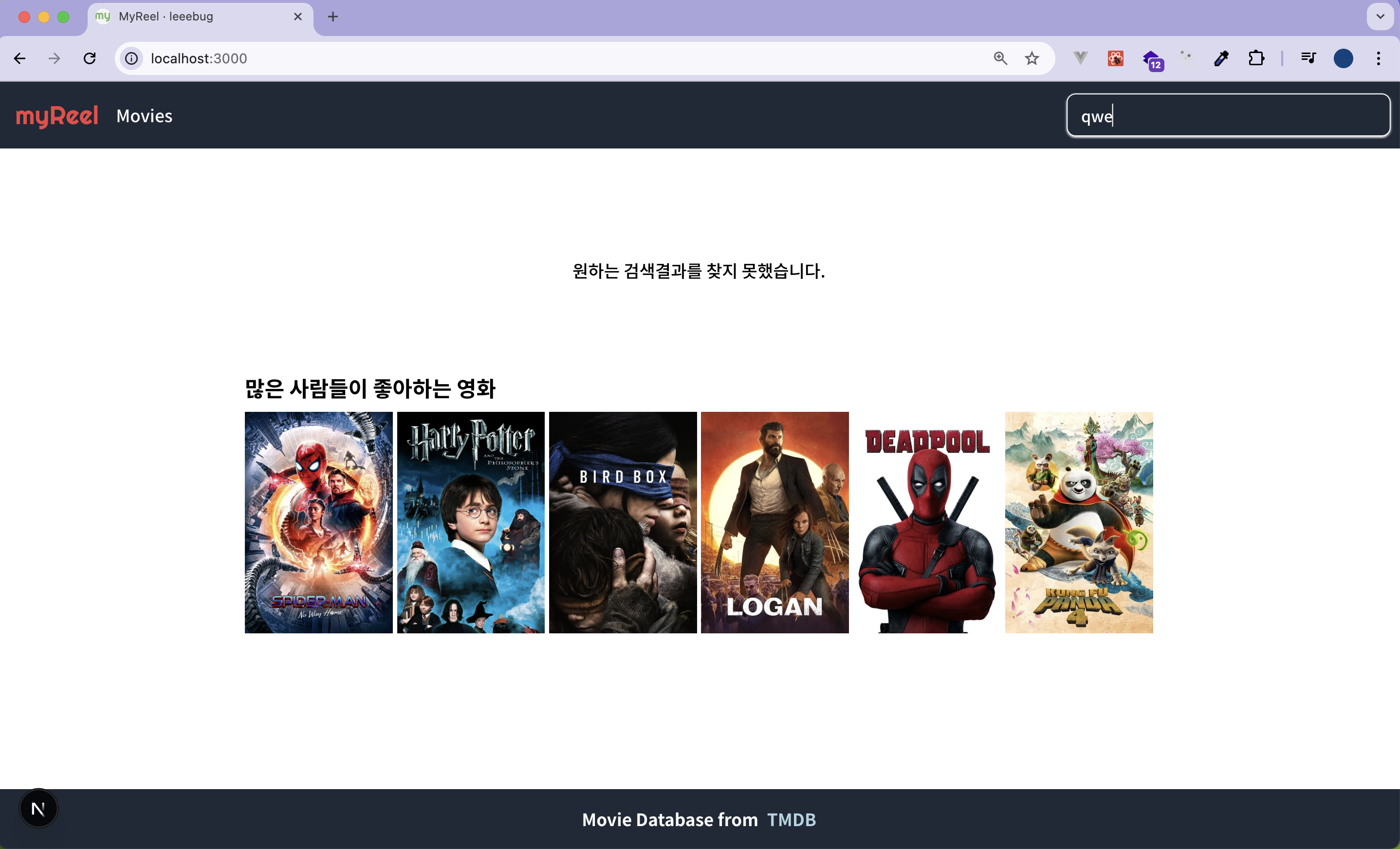Viewport: 1400px width, 849px height.
Task: Follow the TMDB link in footer
Action: tap(791, 819)
